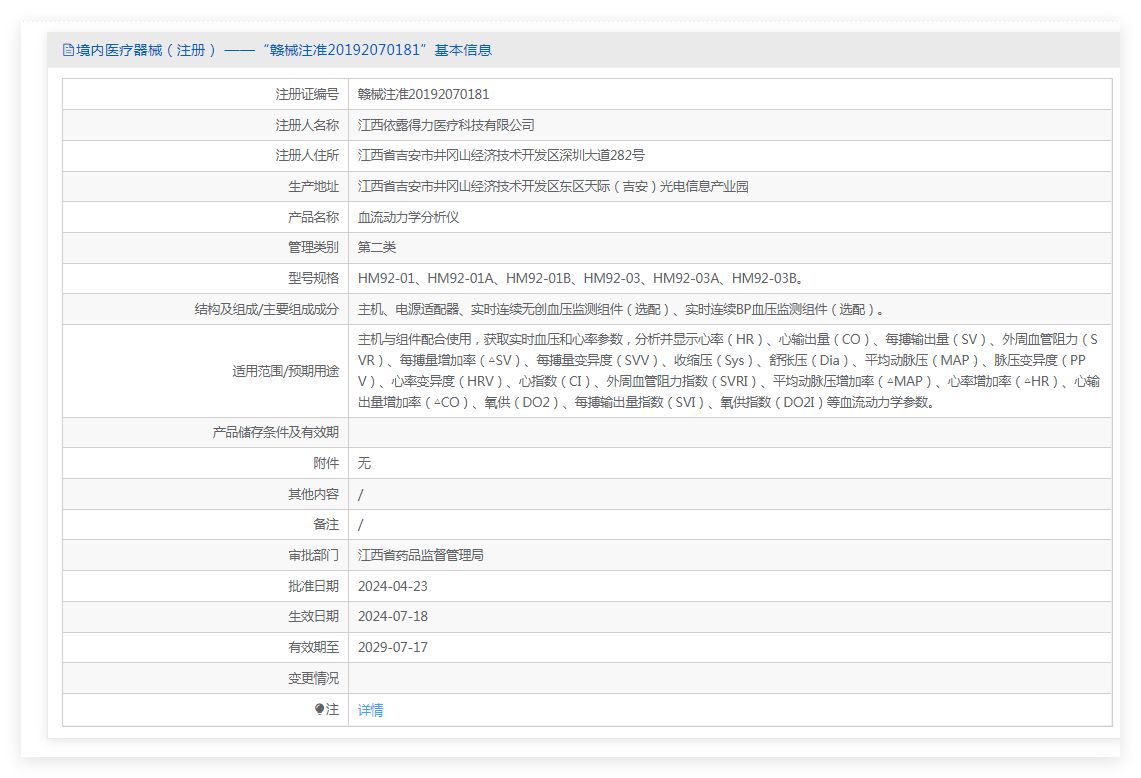Click expiry date 2029-07-17

click(x=393, y=648)
